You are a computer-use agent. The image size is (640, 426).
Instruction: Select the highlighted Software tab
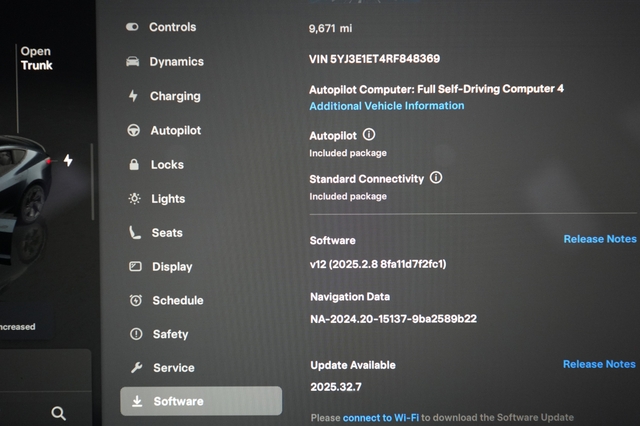(x=201, y=401)
